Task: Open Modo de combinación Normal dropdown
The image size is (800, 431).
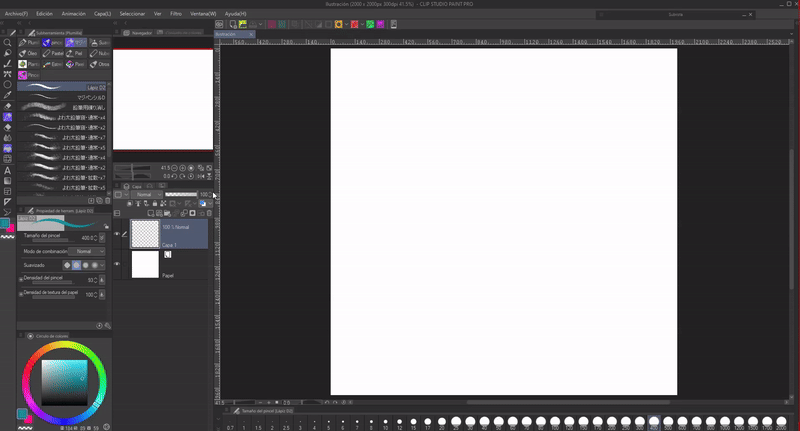Action: click(x=87, y=251)
